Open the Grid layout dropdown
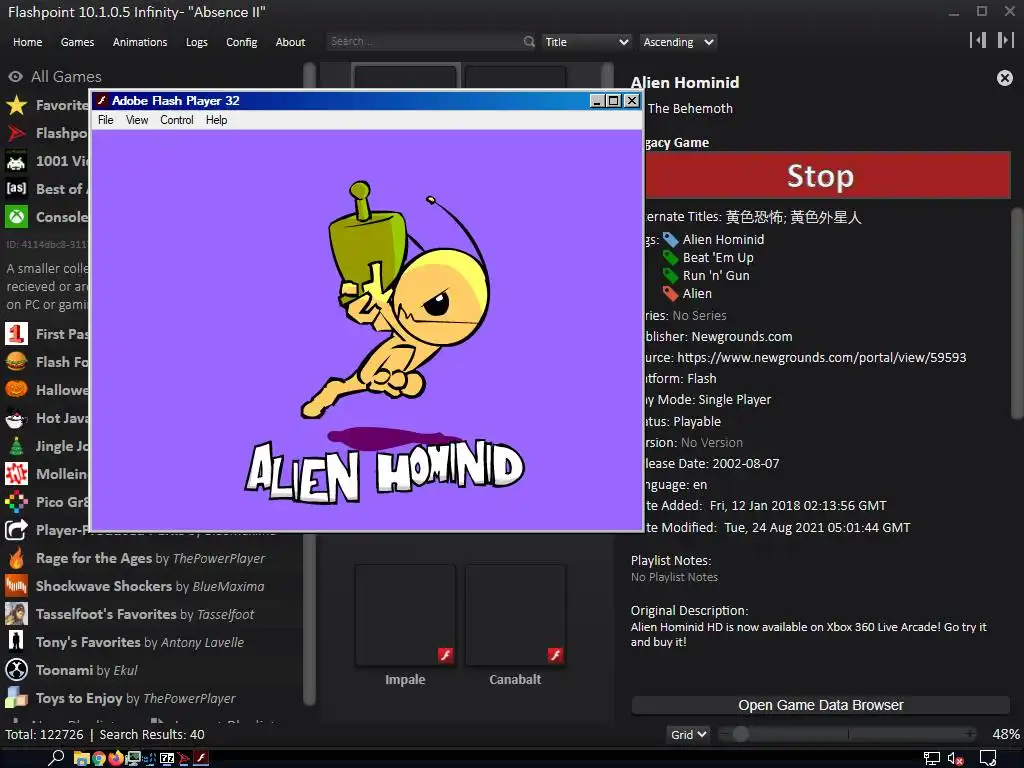Image resolution: width=1024 pixels, height=768 pixels. (688, 735)
